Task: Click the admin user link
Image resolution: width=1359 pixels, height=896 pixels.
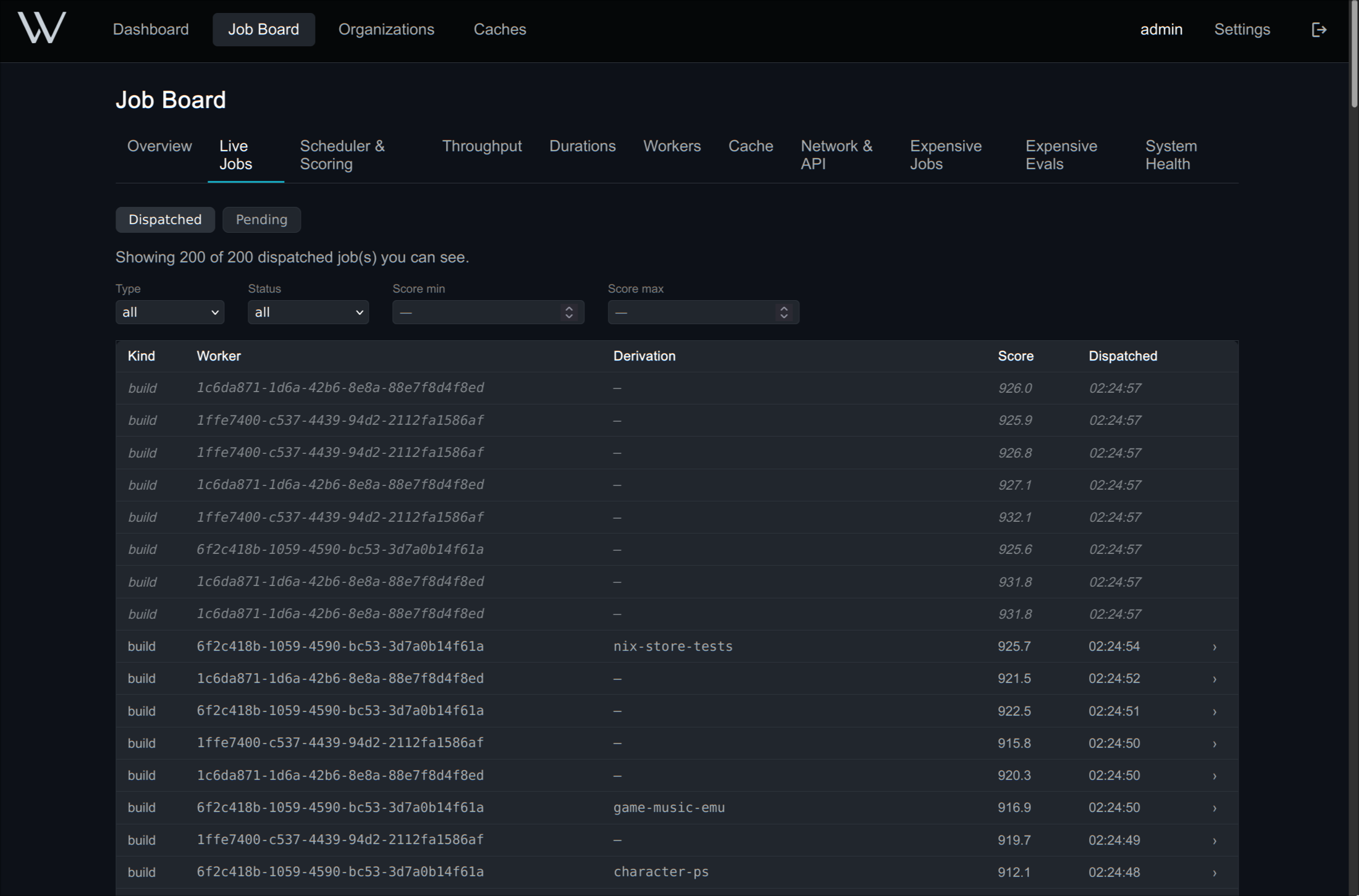Action: 1161,30
